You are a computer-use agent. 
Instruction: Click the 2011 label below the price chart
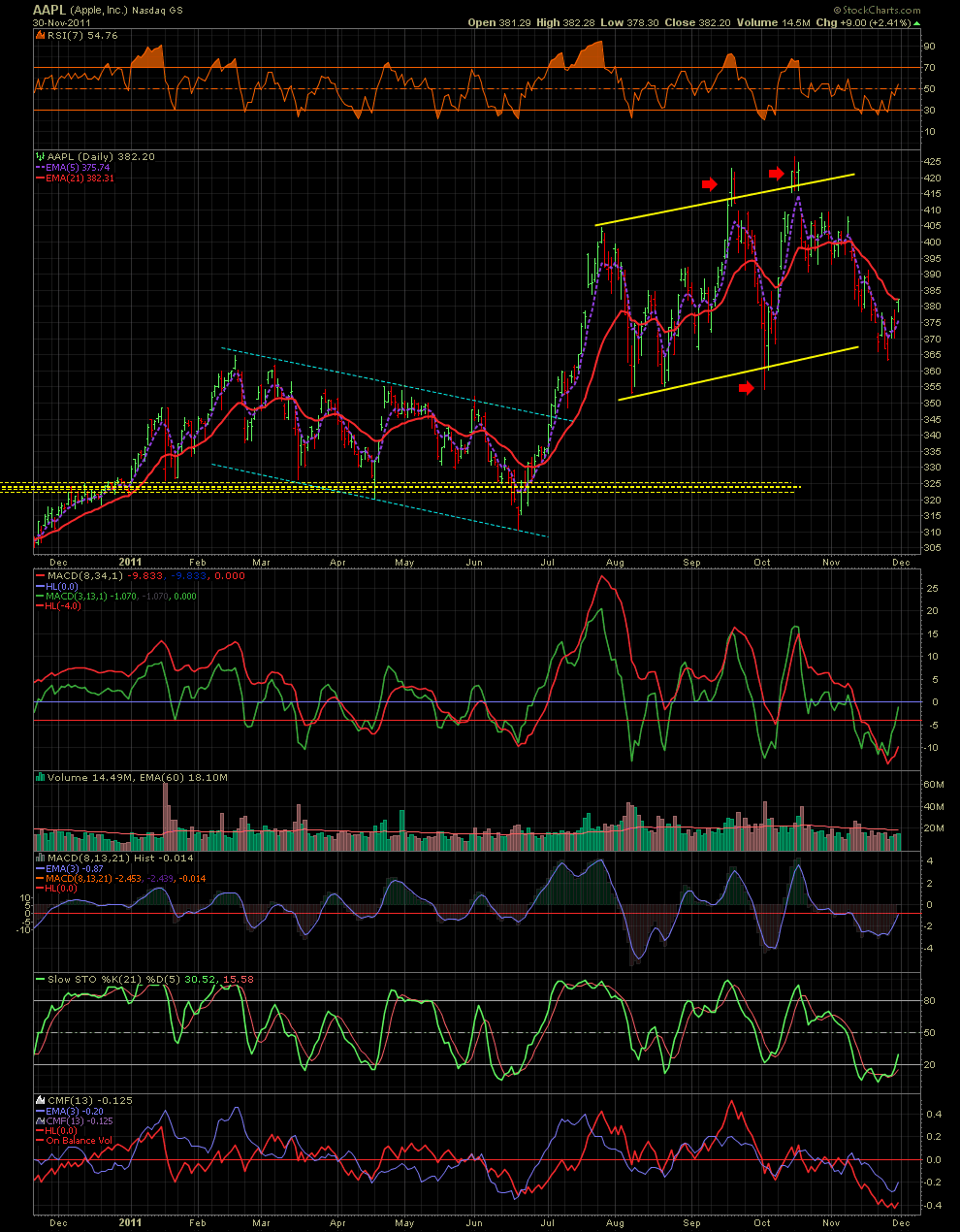[x=130, y=562]
